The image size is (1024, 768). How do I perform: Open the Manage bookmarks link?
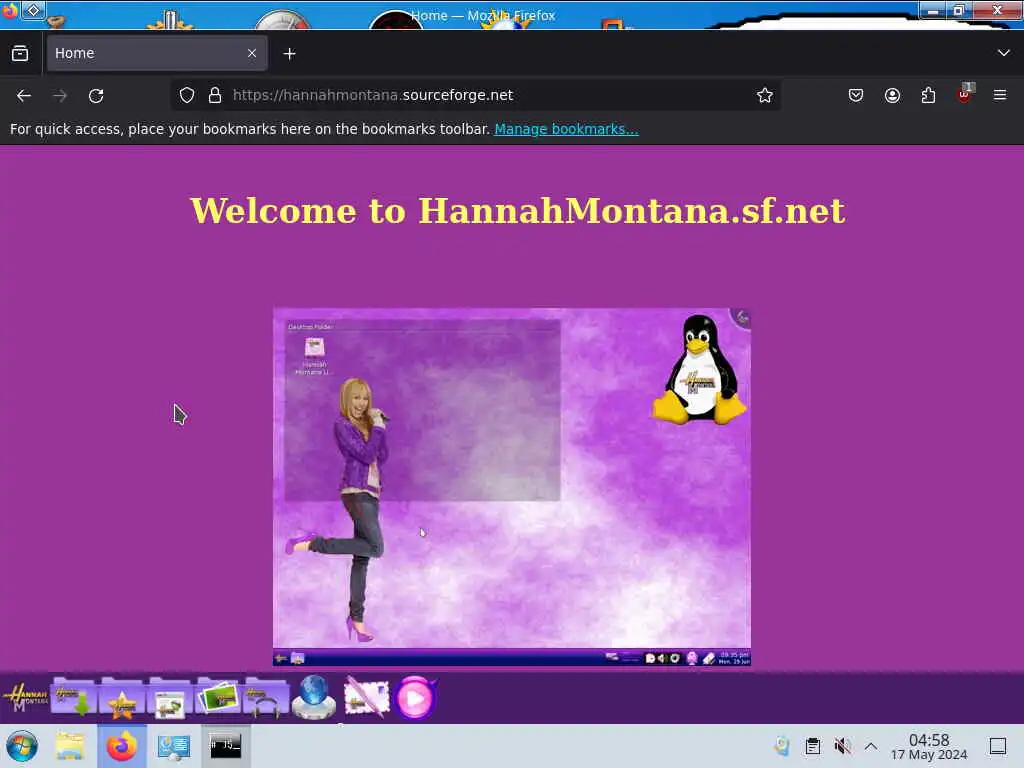coord(566,129)
